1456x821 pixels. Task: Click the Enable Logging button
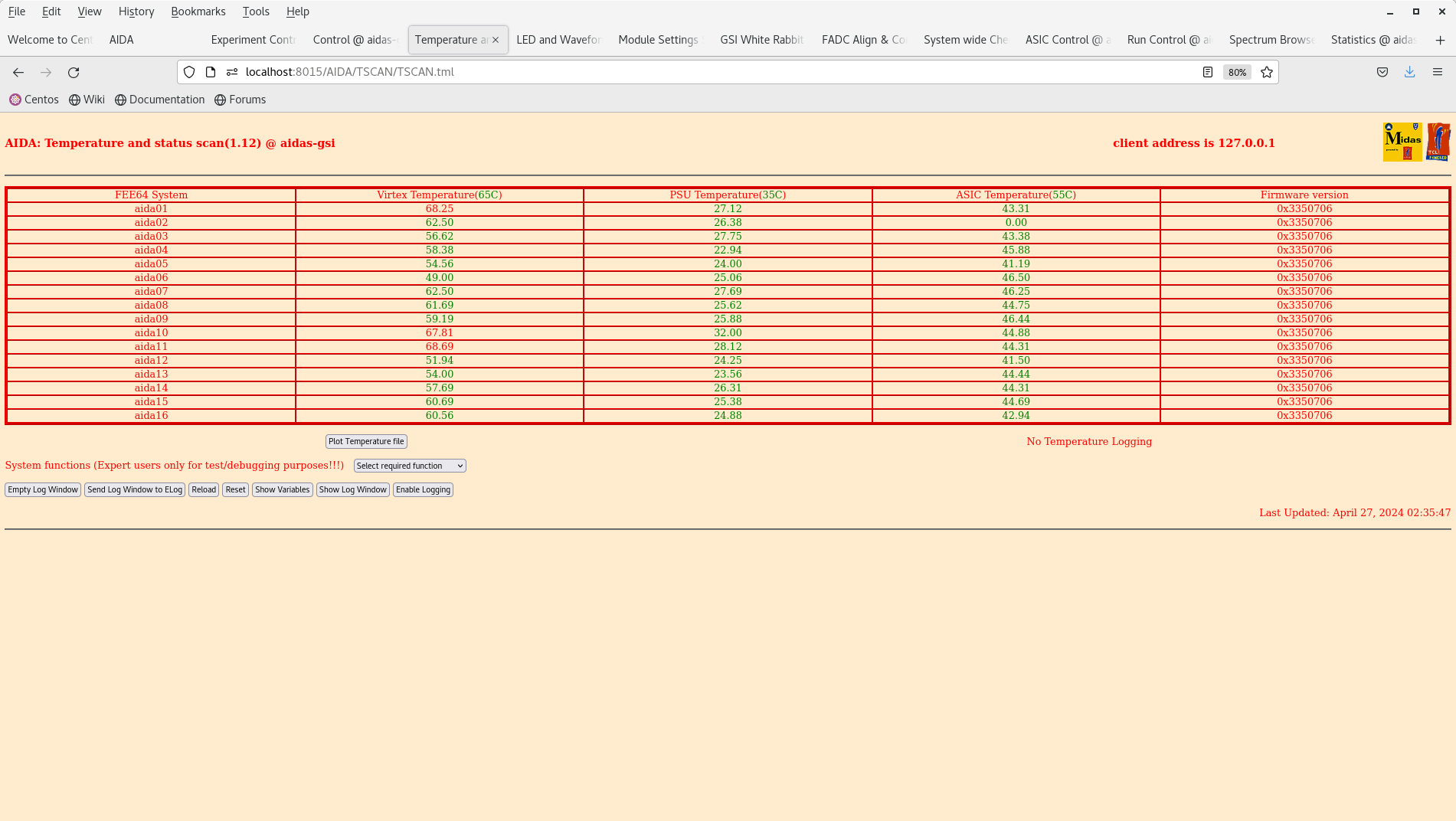pos(423,489)
